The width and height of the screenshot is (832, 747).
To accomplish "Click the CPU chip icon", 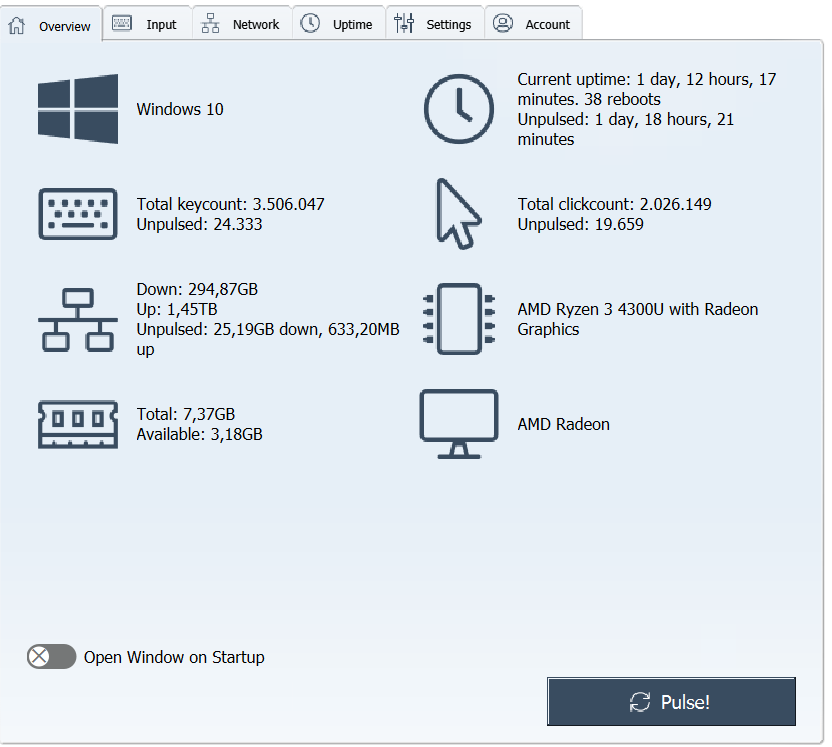I will (x=459, y=319).
